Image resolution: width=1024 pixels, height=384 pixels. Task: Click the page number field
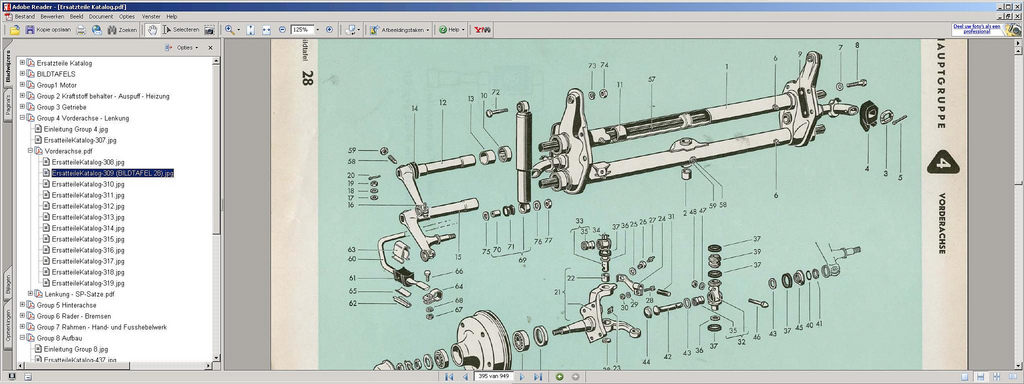pos(494,377)
